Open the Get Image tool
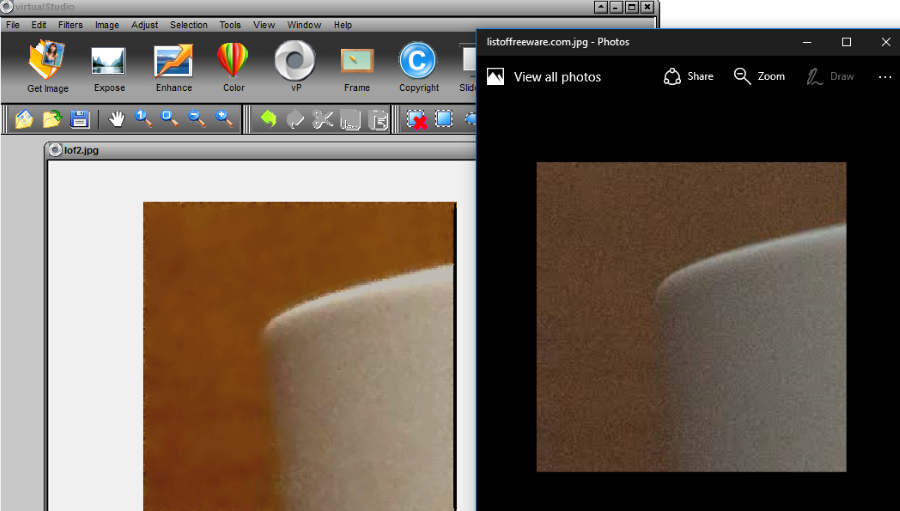 (x=48, y=66)
